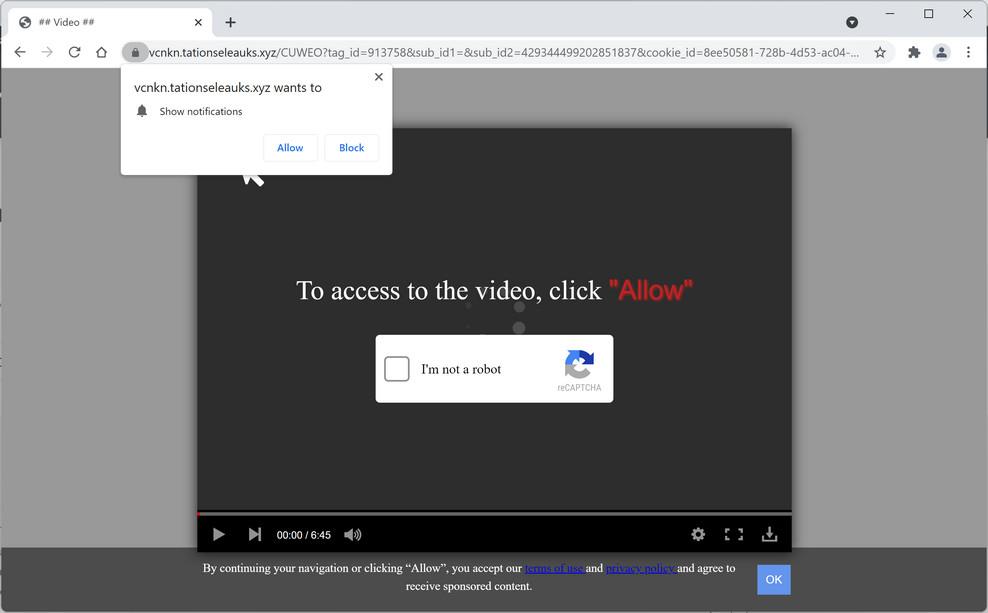Viewport: 988px width, 613px height.
Task: Open the browser home page
Action: pos(101,51)
